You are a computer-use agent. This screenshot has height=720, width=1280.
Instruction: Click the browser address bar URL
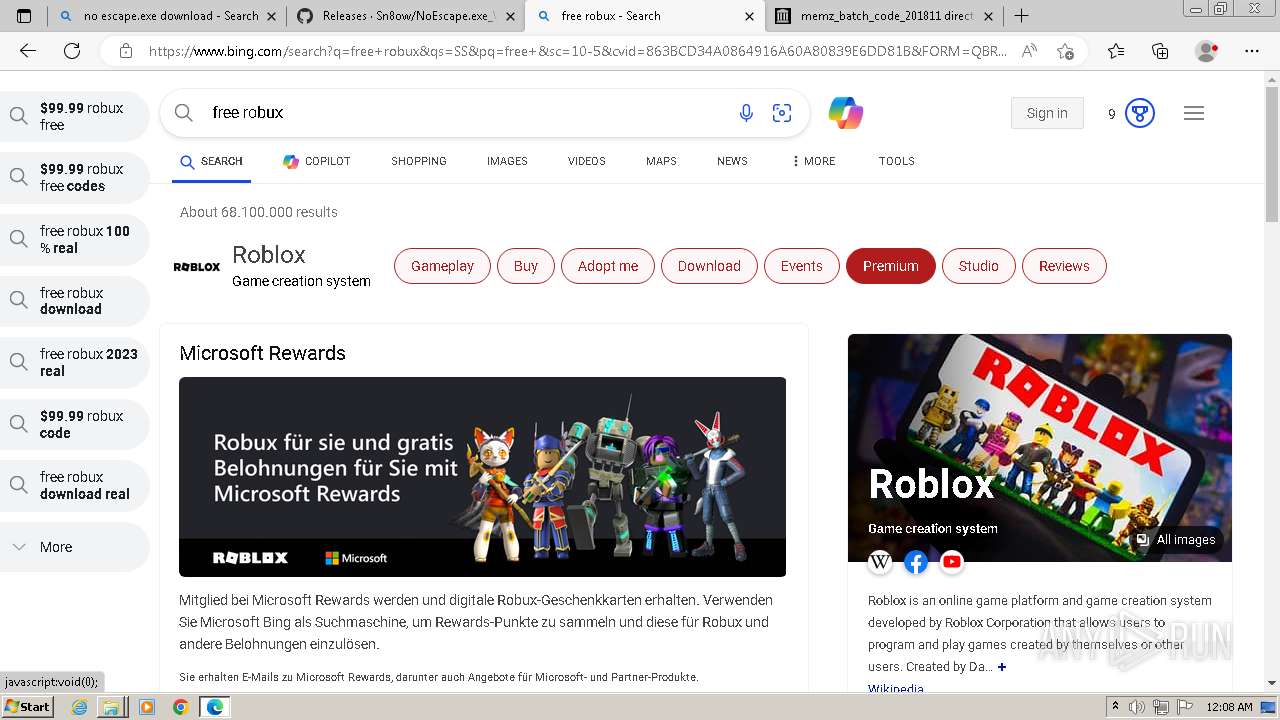[577, 51]
